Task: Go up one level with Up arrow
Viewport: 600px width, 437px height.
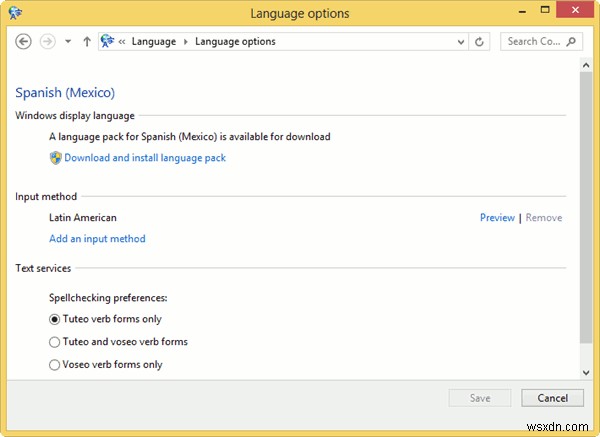Action: (x=87, y=41)
